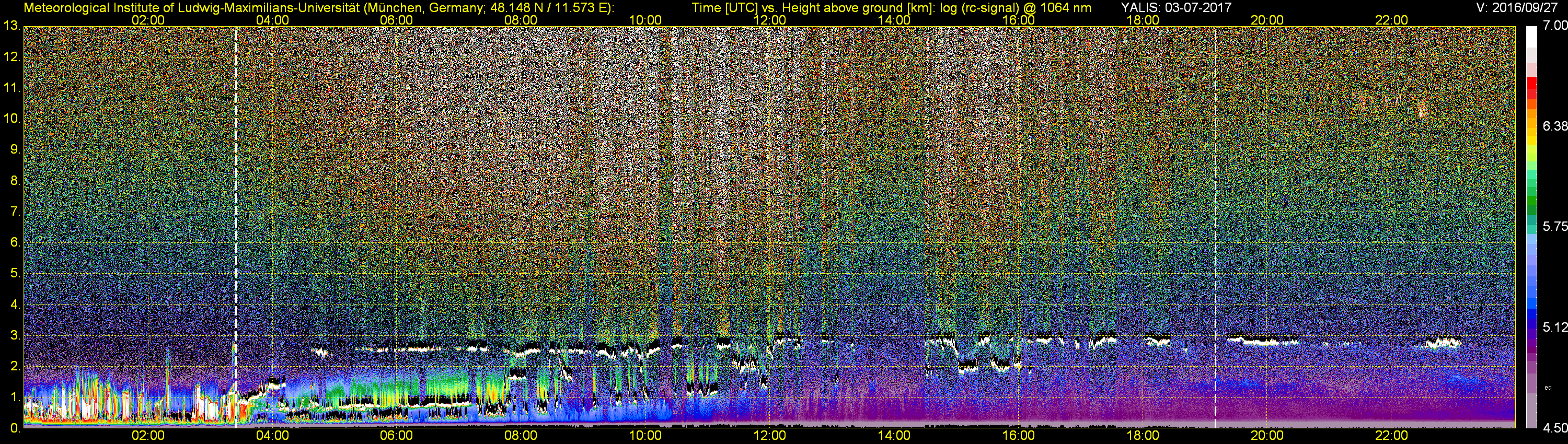Click the V: 2016/09/27 version label
The width and height of the screenshot is (1568, 444).
pyautogui.click(x=1516, y=8)
